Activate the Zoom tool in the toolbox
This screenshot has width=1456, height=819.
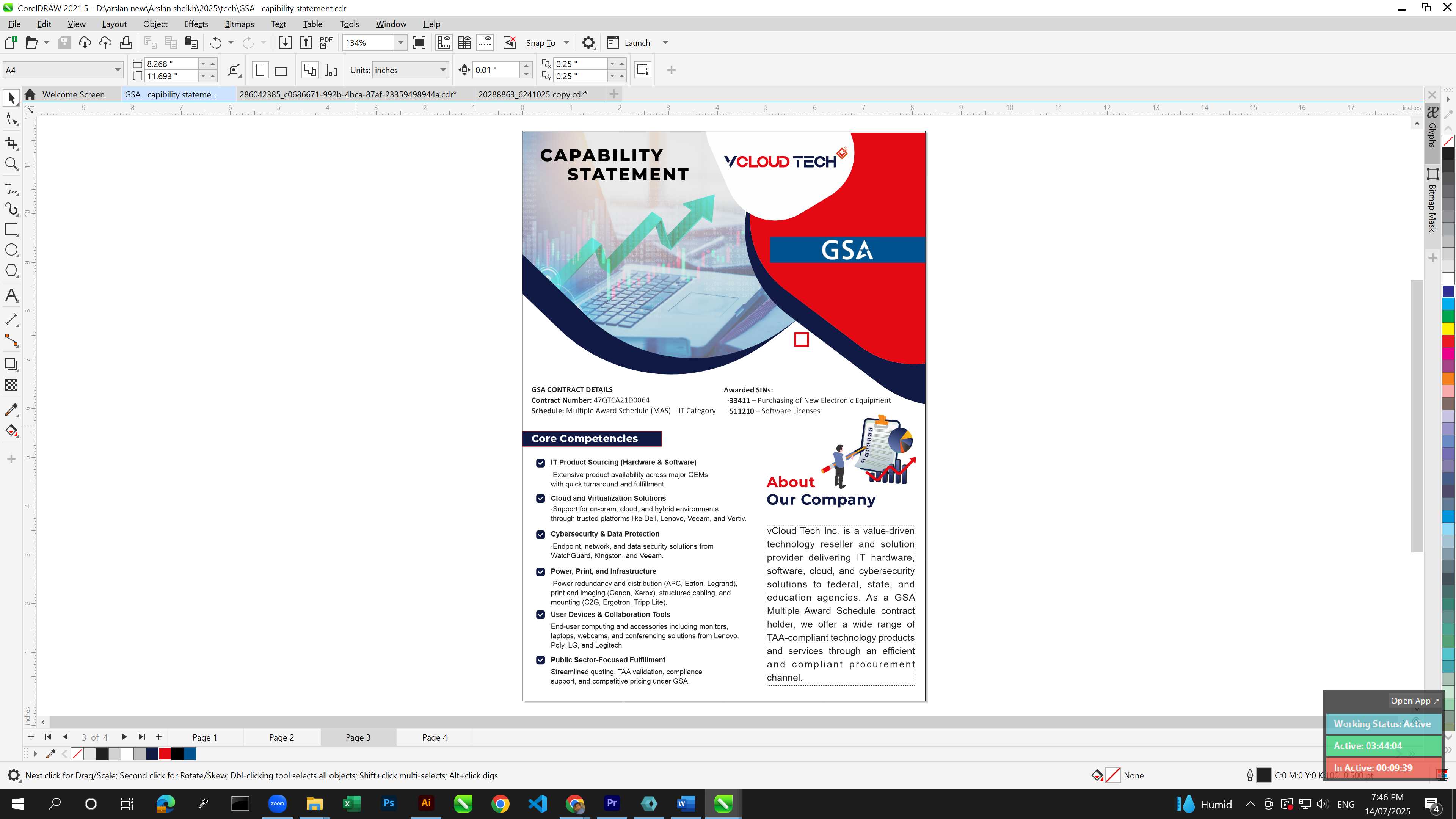pyautogui.click(x=11, y=165)
